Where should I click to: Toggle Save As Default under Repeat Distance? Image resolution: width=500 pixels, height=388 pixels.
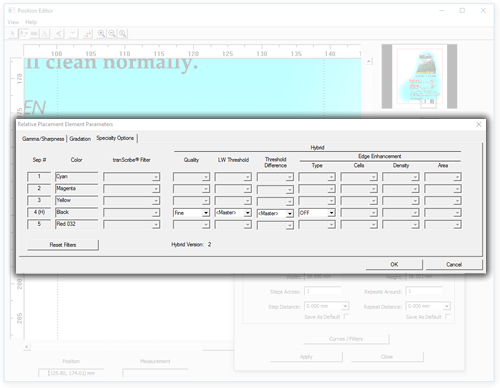coord(448,316)
